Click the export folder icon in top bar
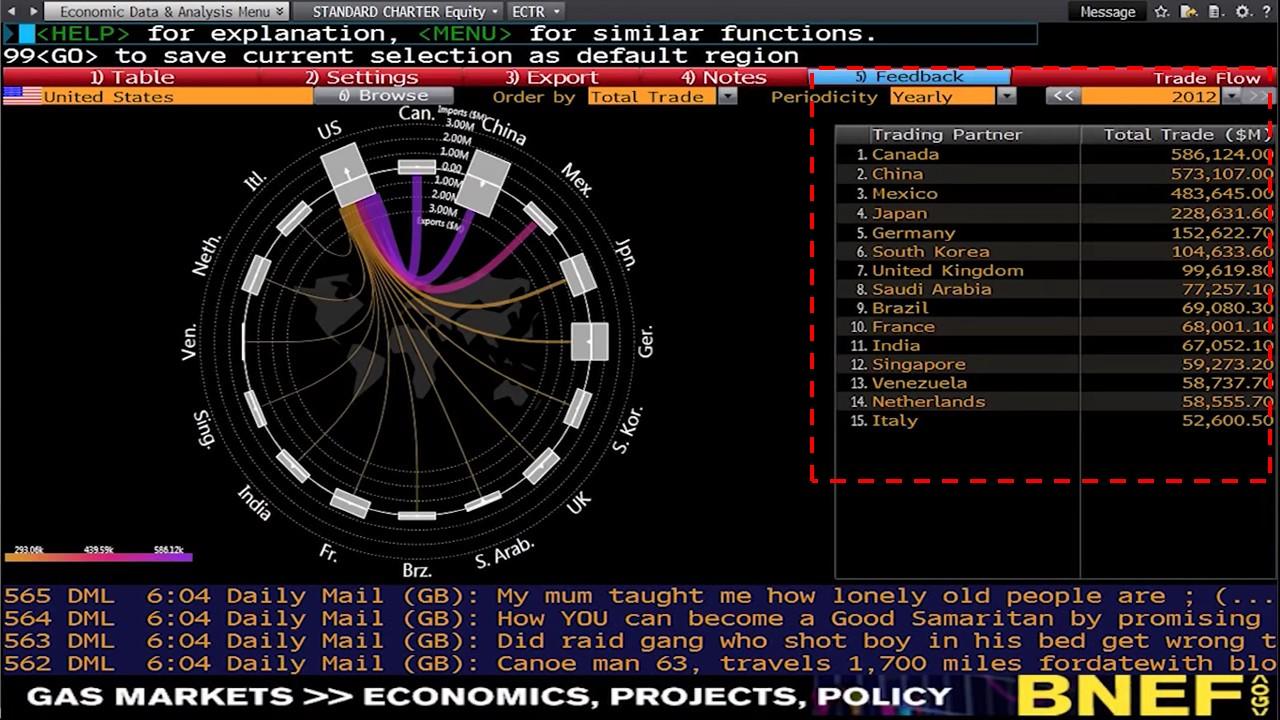 (x=1189, y=12)
